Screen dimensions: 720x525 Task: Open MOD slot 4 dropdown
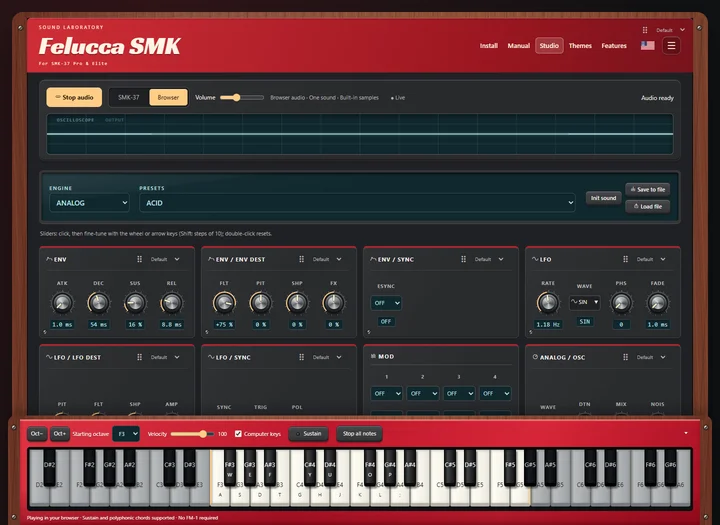pyautogui.click(x=495, y=393)
